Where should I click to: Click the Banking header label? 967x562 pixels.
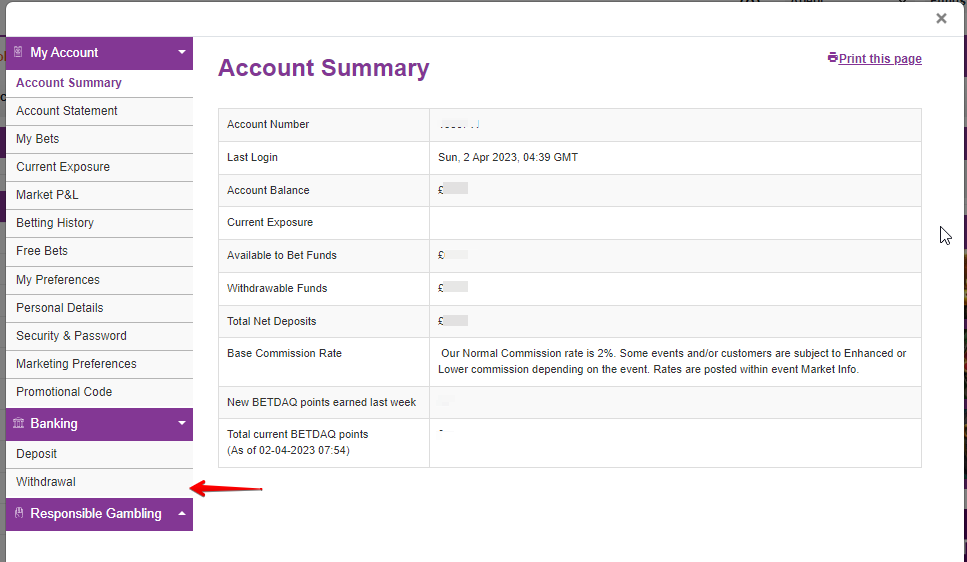(54, 423)
